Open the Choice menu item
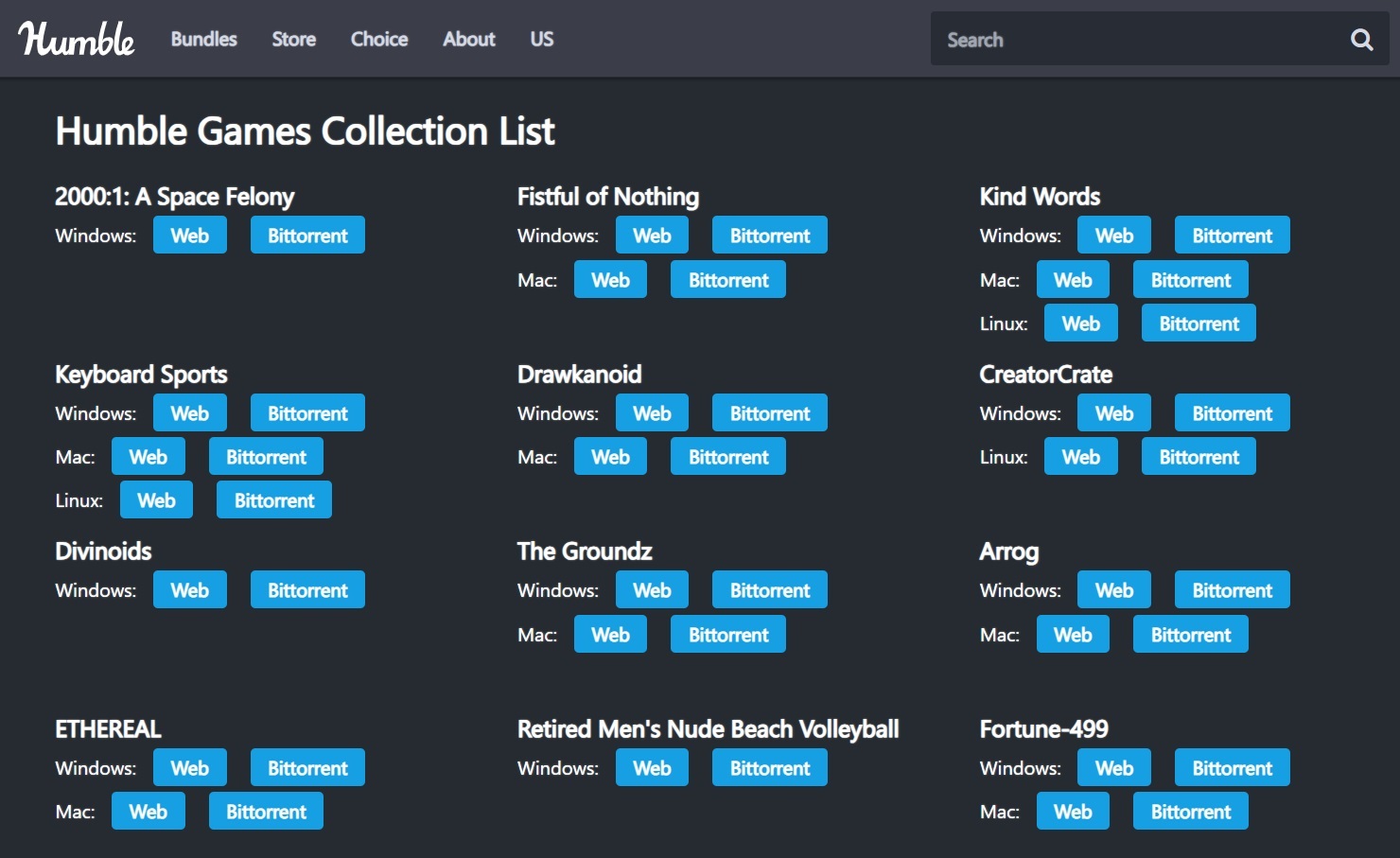The image size is (1400, 858). pyautogui.click(x=379, y=39)
